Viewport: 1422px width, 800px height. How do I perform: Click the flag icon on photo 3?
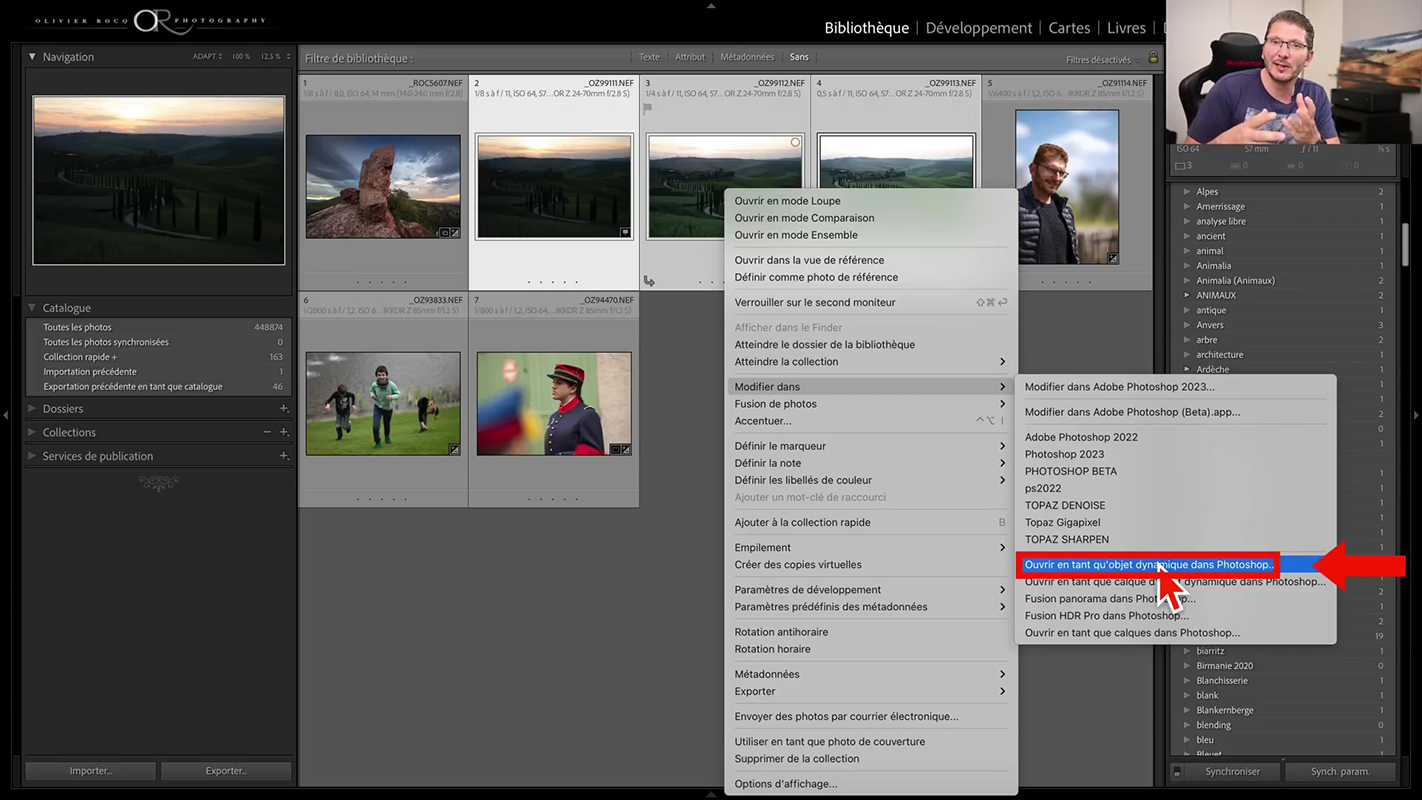coord(648,108)
